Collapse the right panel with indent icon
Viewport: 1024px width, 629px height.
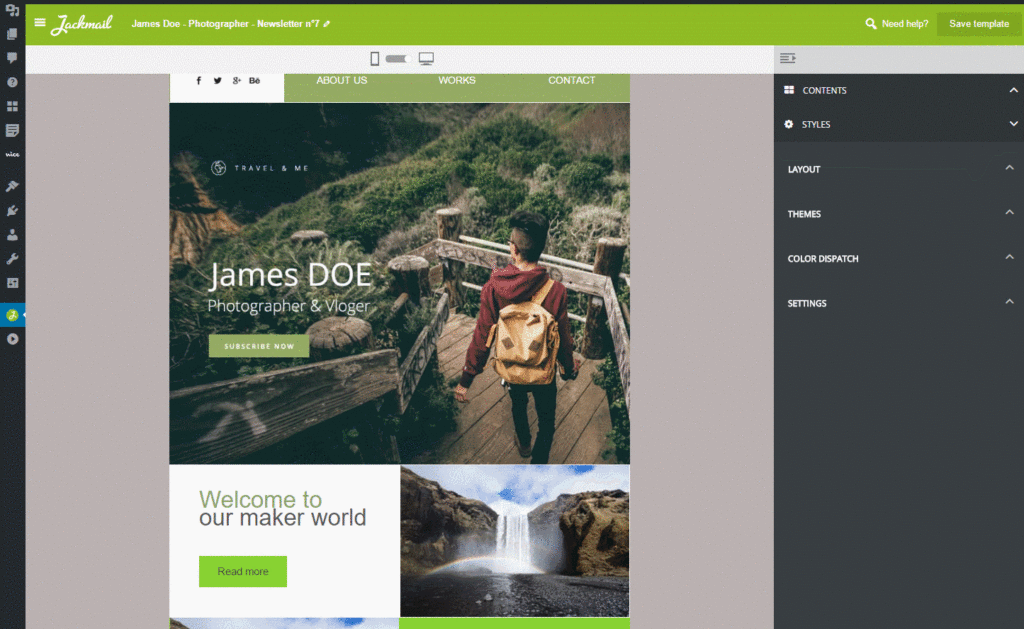(x=788, y=58)
